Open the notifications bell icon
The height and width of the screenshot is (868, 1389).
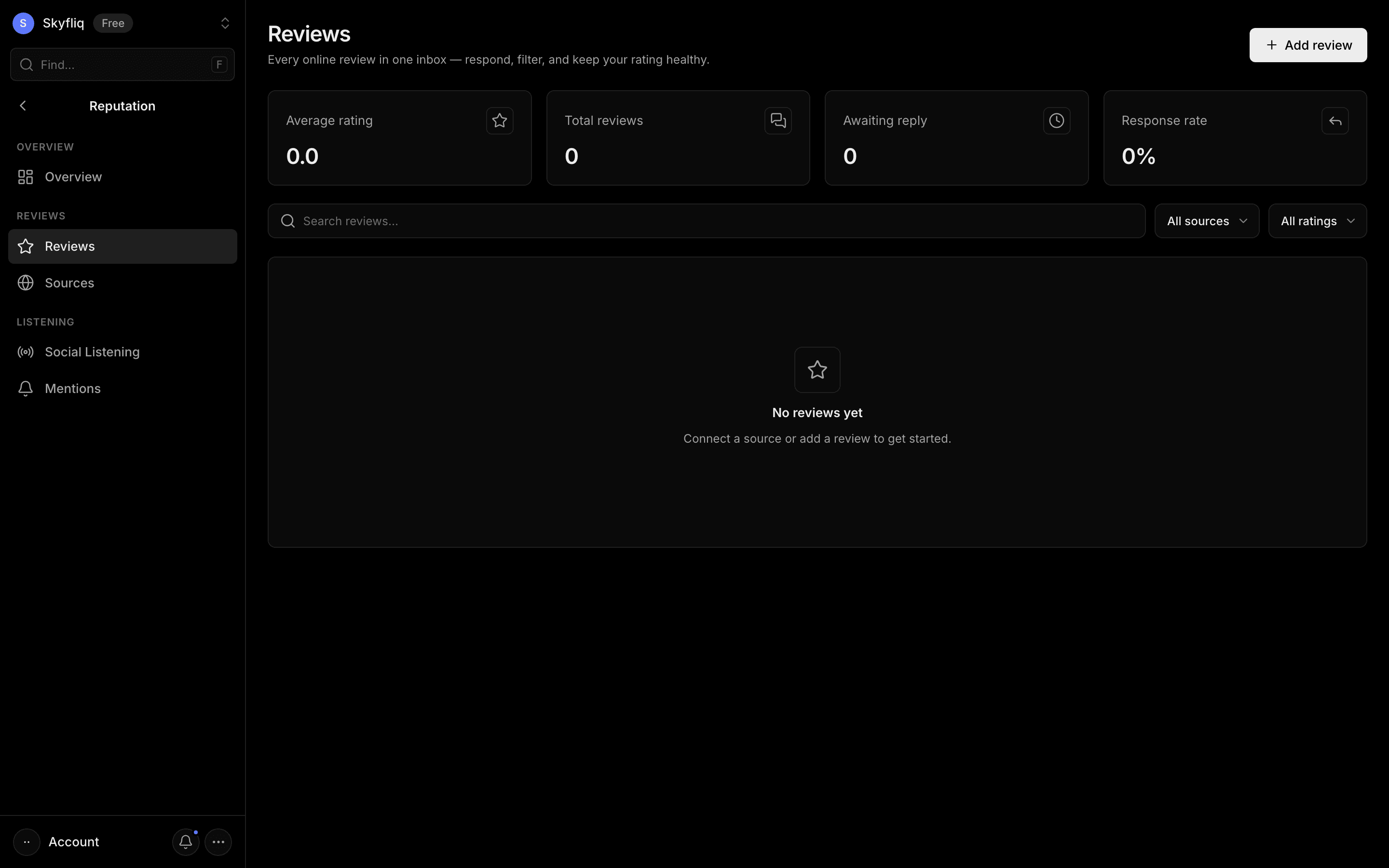click(185, 841)
